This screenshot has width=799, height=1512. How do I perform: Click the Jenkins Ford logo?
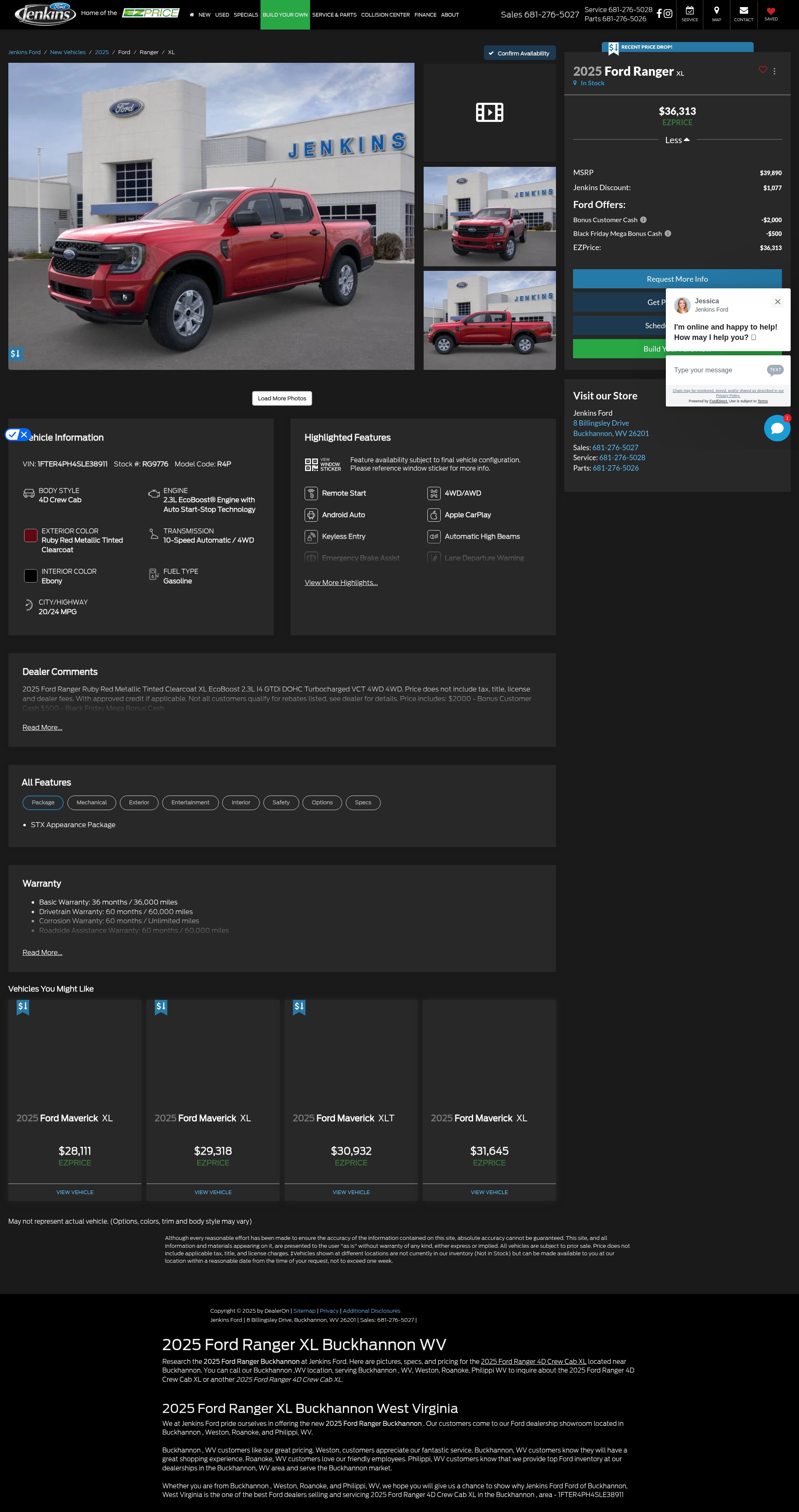click(x=45, y=13)
